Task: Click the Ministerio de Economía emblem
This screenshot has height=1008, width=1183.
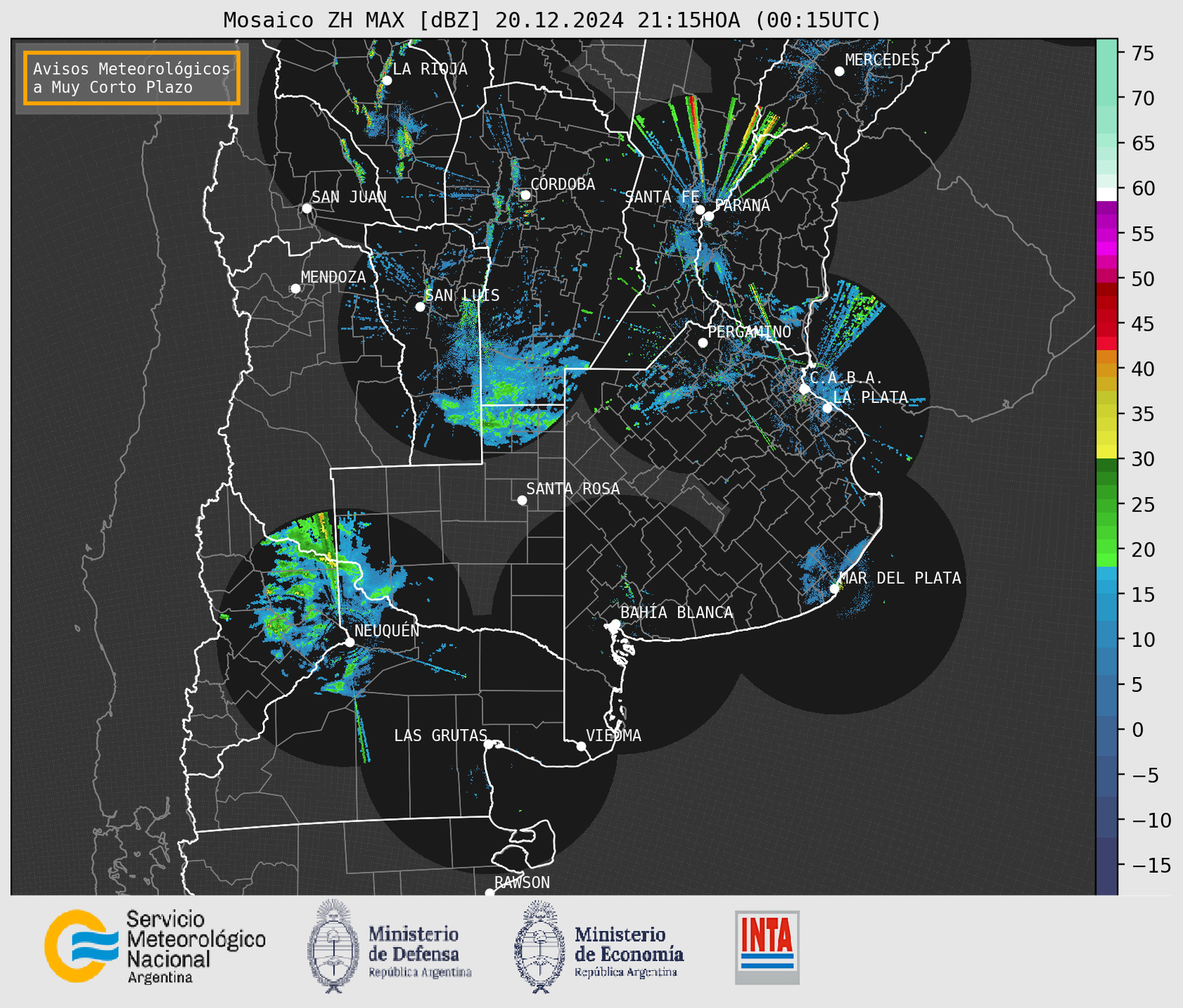Action: point(540,946)
